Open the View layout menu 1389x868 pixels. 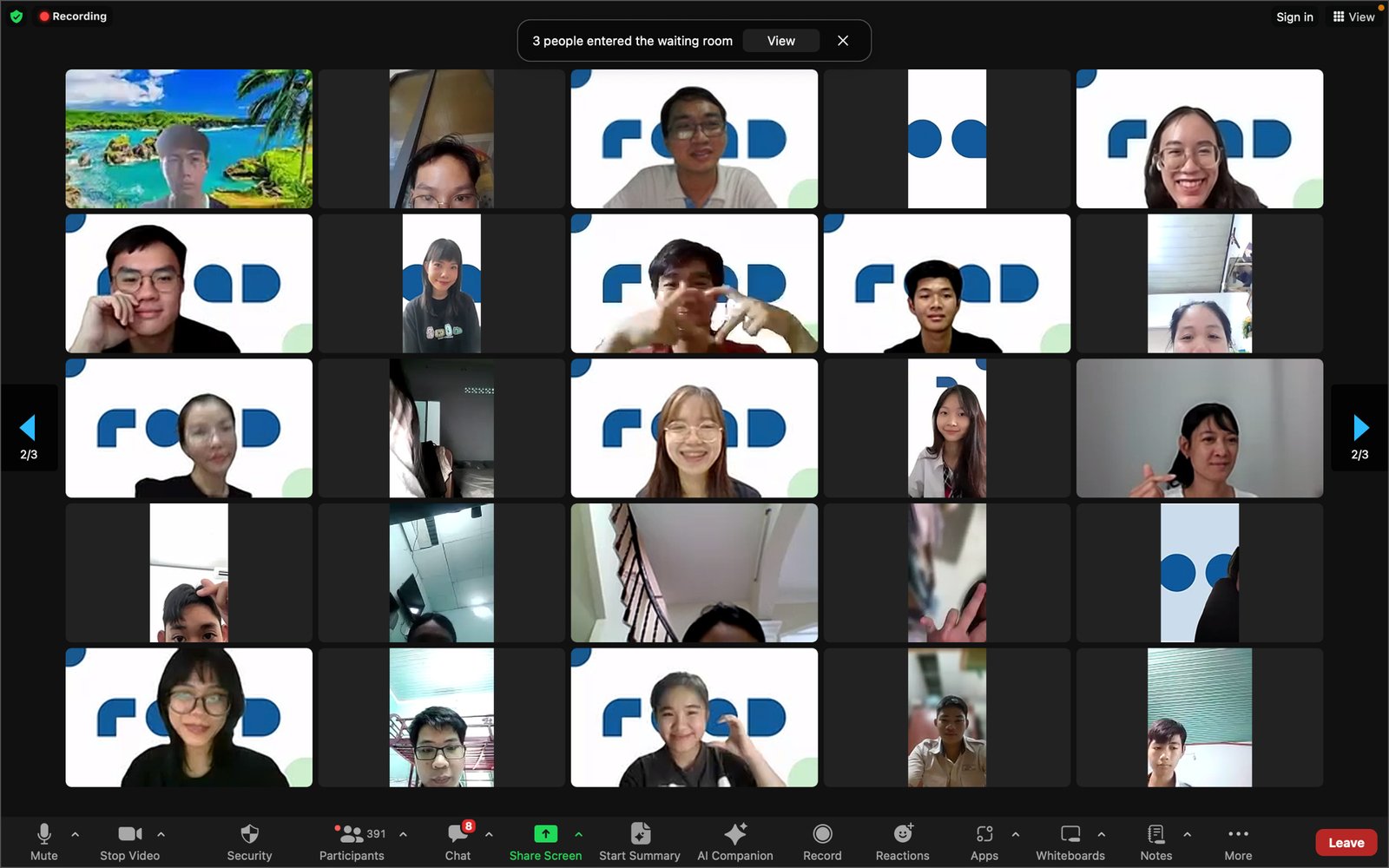1353,16
